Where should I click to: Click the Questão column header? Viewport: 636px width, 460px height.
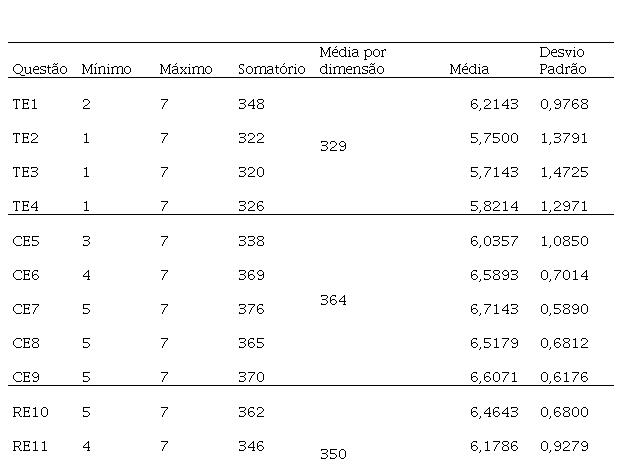tap(39, 70)
